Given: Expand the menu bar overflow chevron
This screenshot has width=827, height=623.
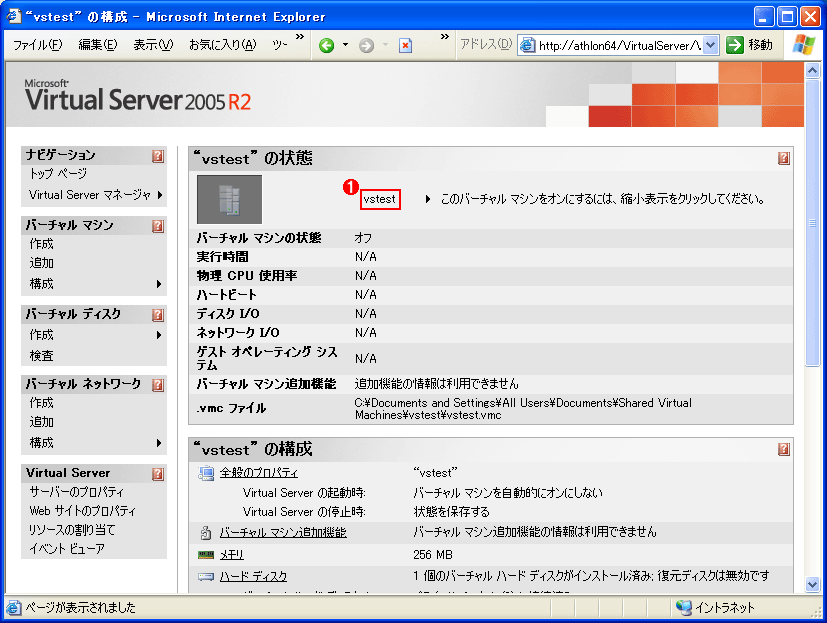Looking at the screenshot, I should (300, 37).
